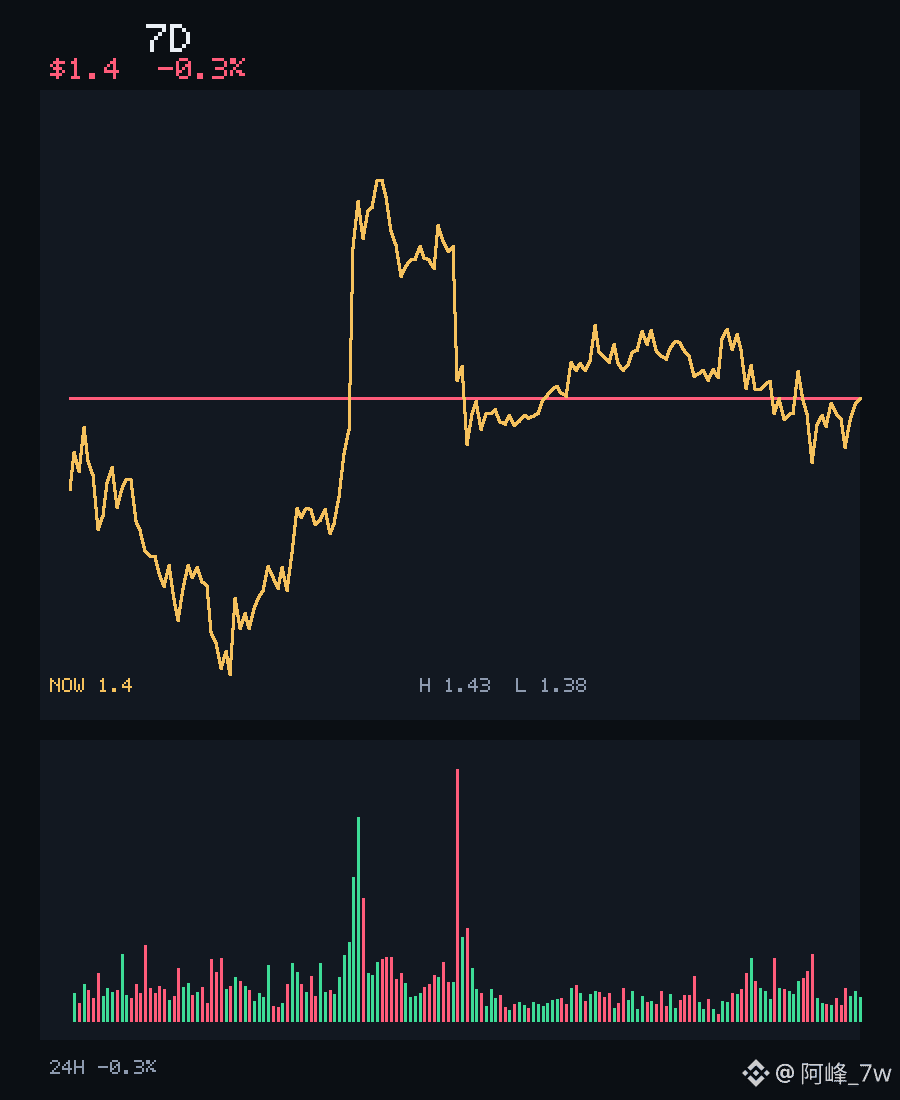Click the Binance logo in the watermark
This screenshot has height=1100, width=900.
755,1073
